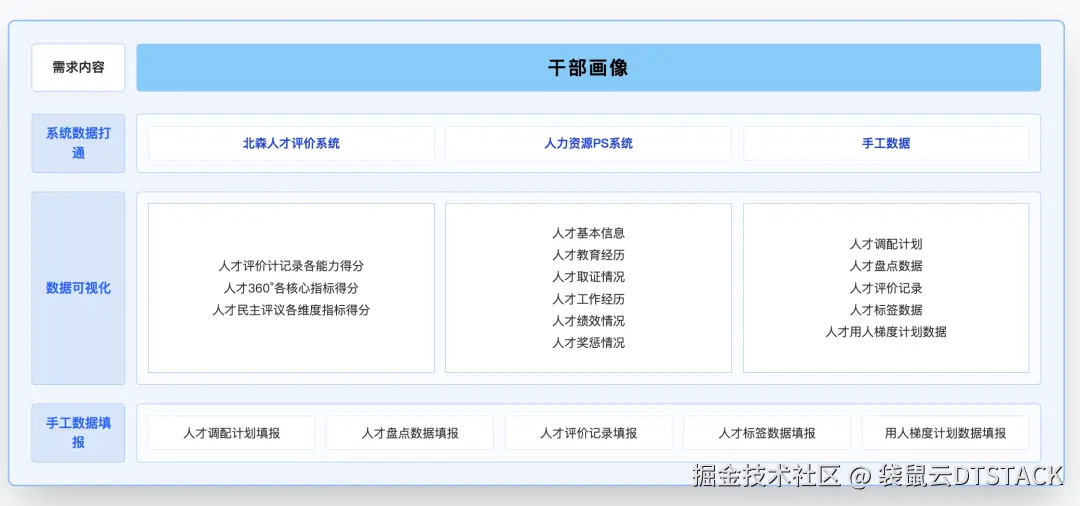The width and height of the screenshot is (1080, 506).
Task: Open the 用人梯度计划数据填报 box
Action: point(945,433)
